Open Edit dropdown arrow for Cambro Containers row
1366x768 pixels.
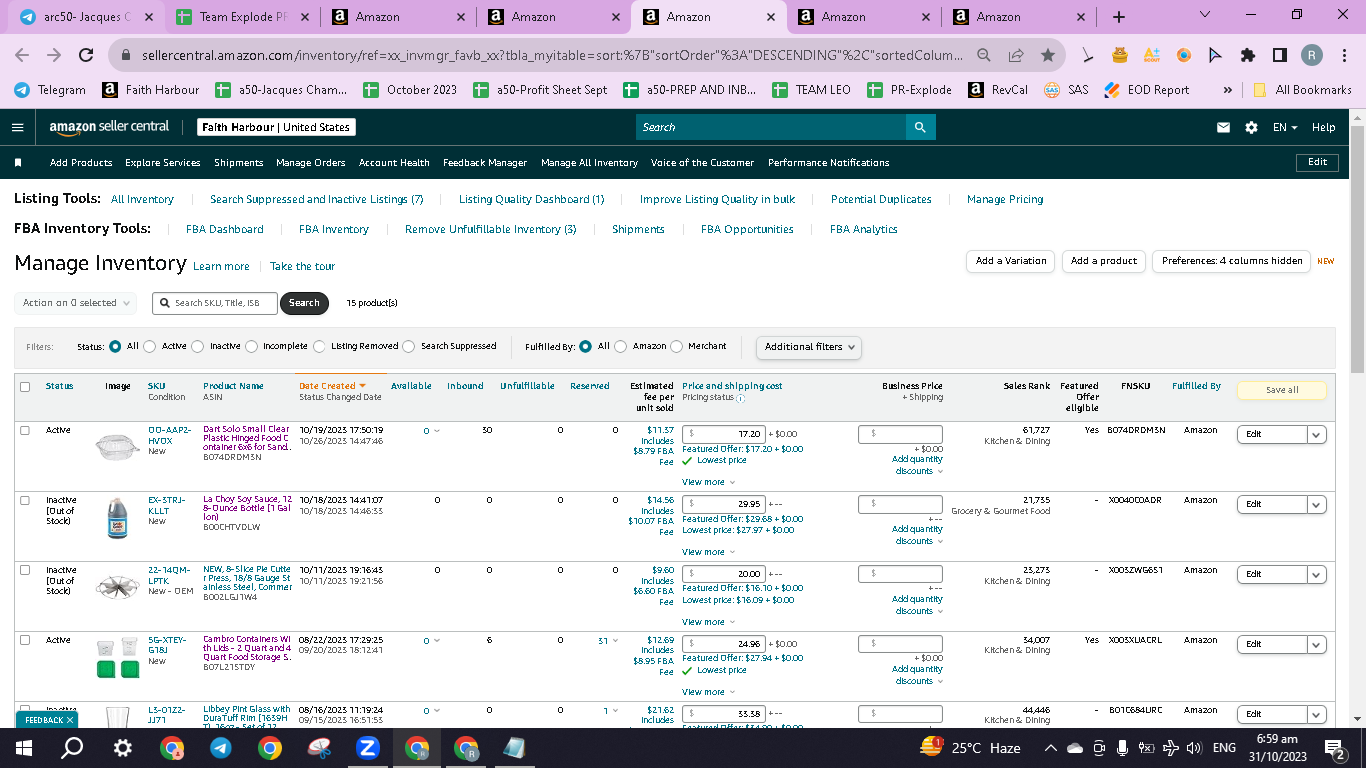click(1317, 644)
